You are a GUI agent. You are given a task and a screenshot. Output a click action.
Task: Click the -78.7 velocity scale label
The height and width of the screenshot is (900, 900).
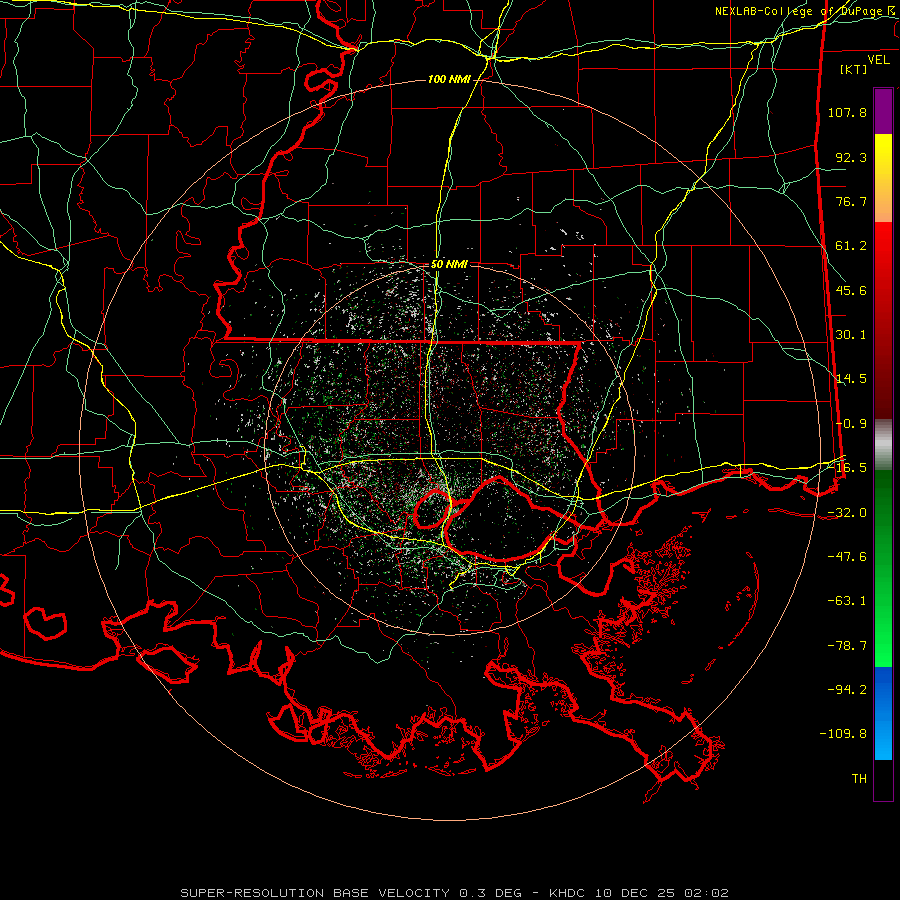tap(847, 646)
